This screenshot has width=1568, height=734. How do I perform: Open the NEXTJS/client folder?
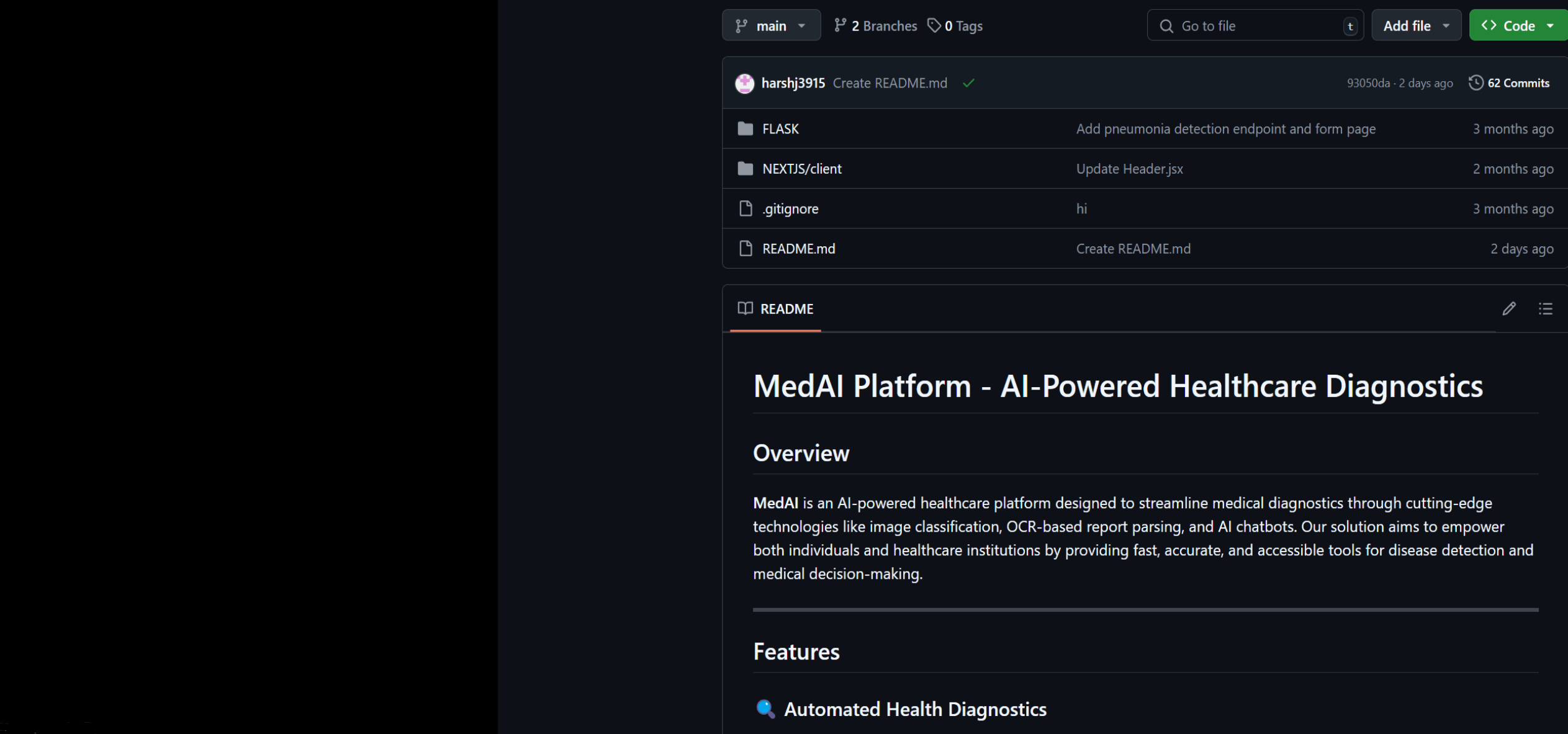(x=801, y=169)
